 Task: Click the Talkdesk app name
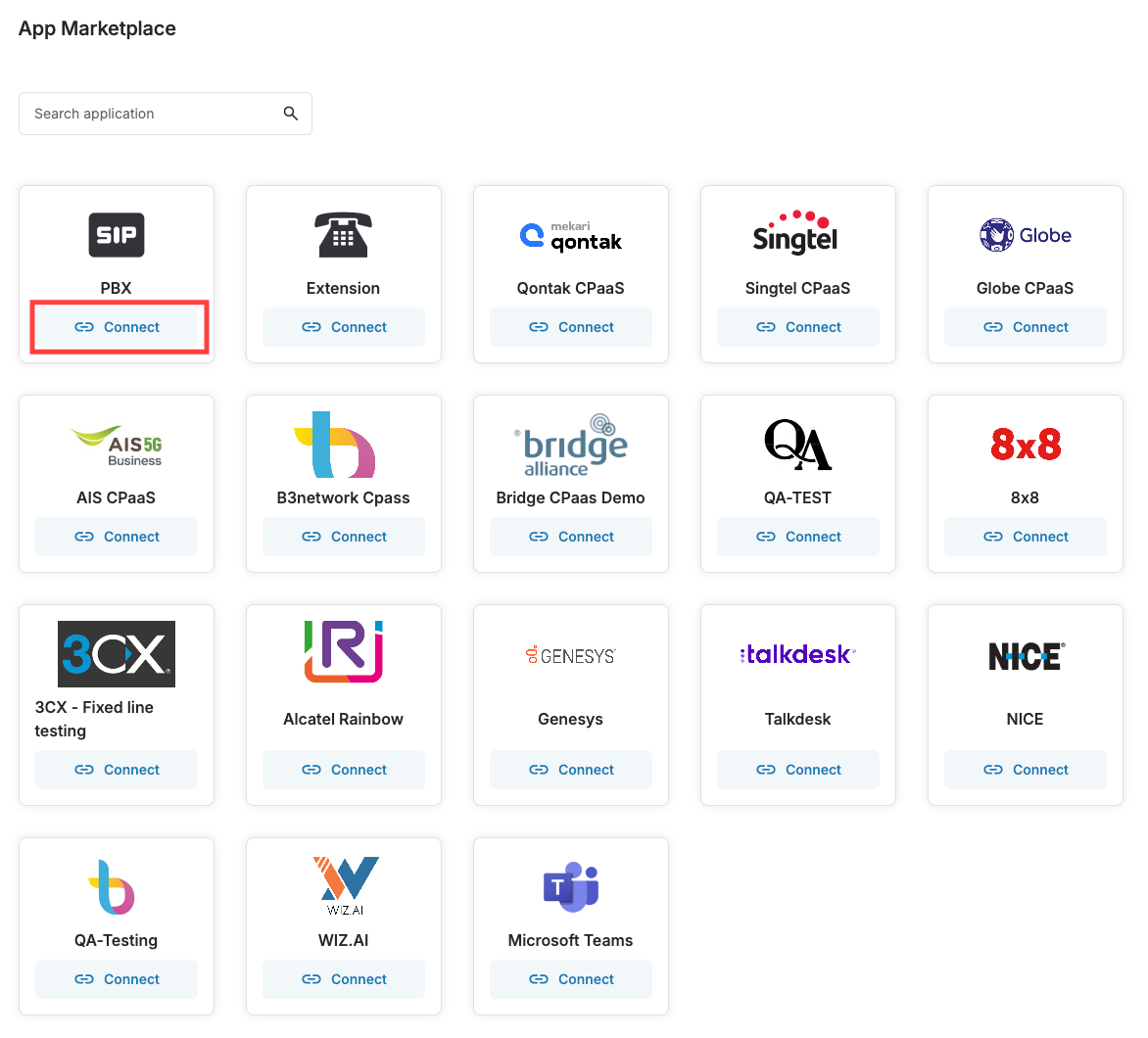pos(798,719)
